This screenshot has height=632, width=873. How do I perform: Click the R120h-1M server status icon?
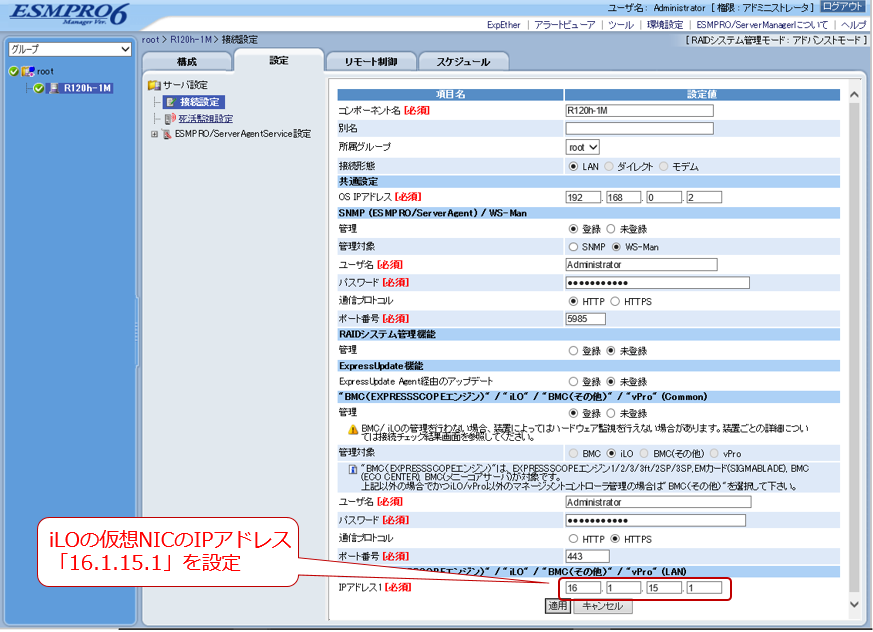(x=38, y=88)
